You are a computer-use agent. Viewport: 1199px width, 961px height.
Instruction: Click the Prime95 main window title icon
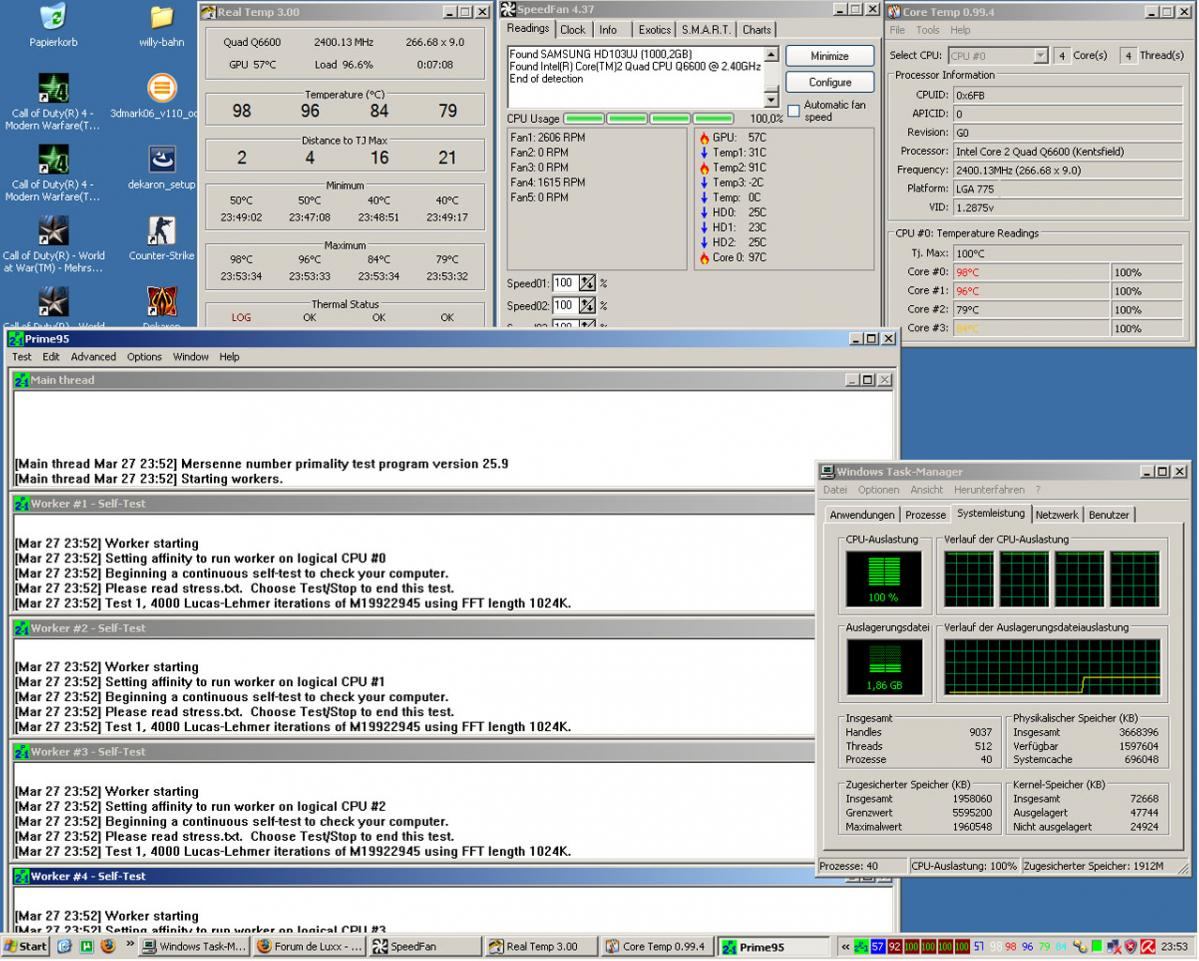pos(15,339)
